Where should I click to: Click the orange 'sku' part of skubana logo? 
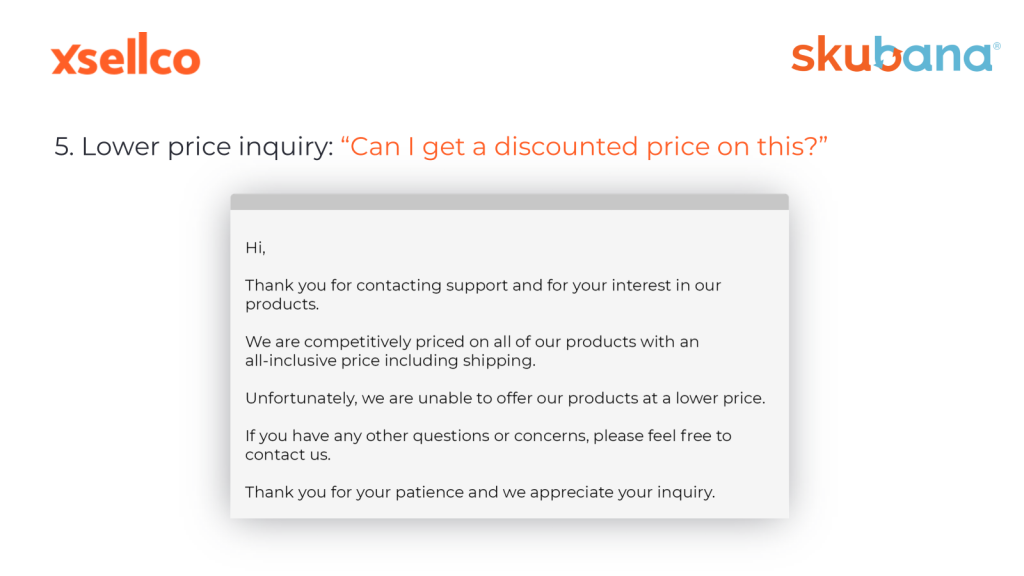(833, 54)
